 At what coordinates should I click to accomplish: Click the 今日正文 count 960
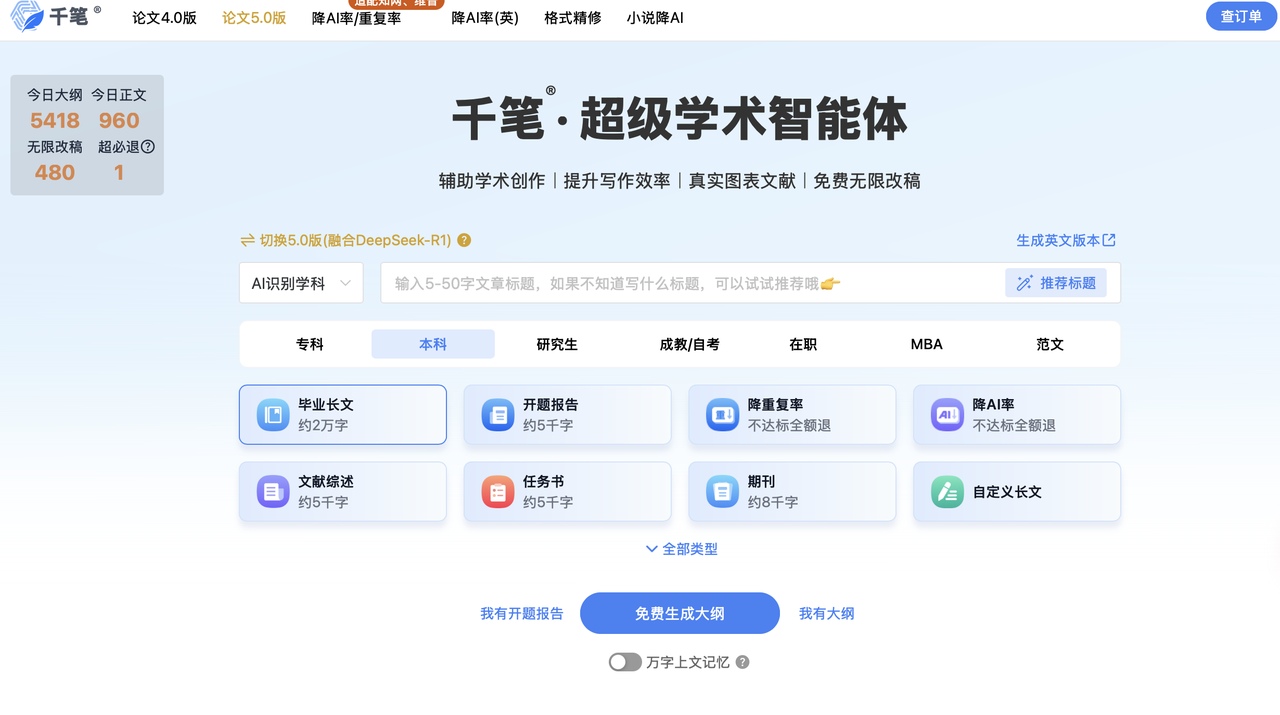click(119, 121)
